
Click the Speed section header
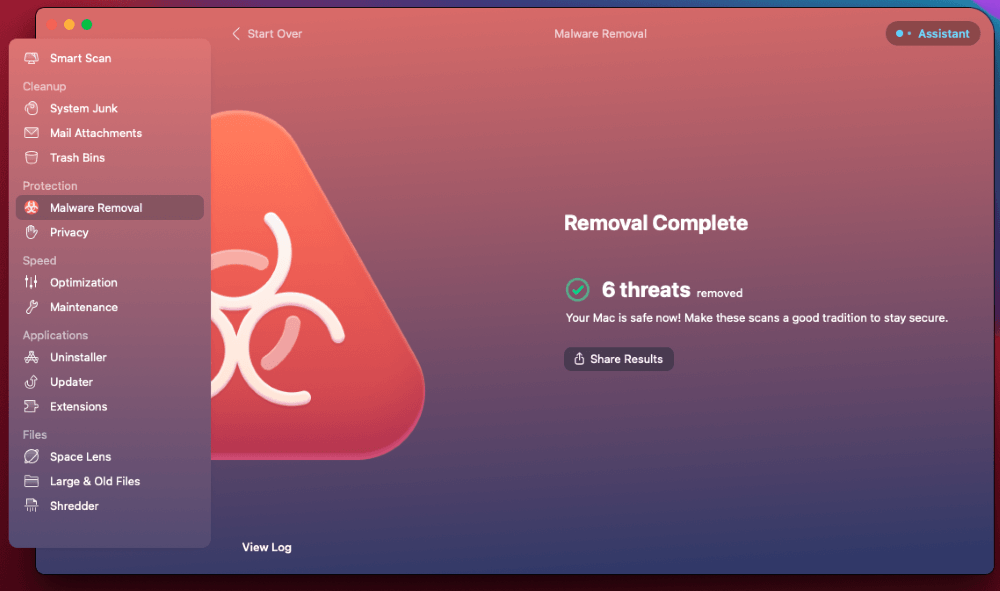tap(40, 260)
